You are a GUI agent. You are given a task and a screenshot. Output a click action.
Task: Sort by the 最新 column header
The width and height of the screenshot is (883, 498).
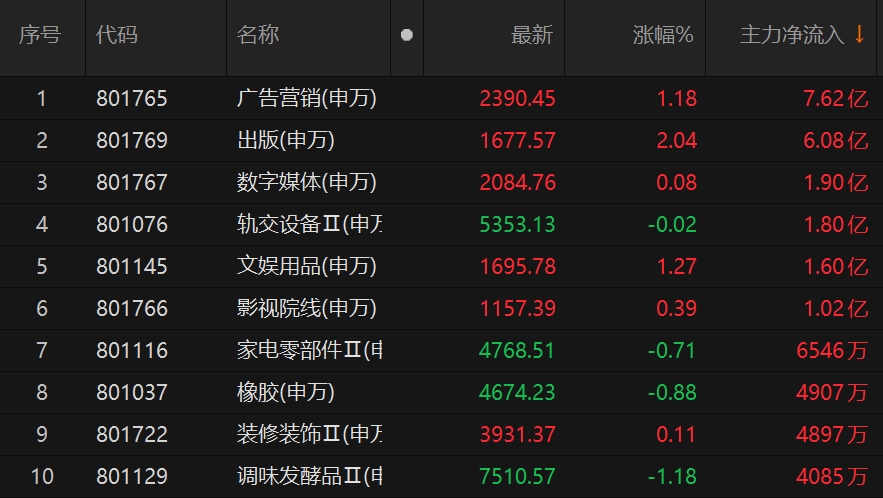[532, 35]
